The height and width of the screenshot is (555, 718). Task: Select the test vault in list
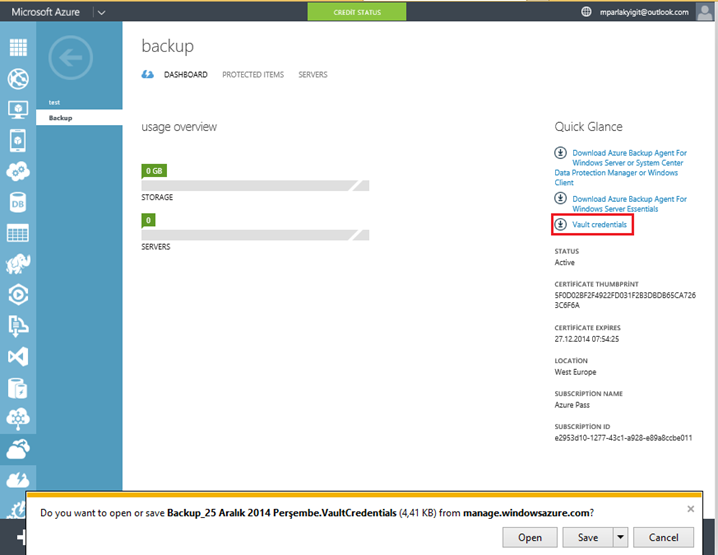(x=79, y=102)
